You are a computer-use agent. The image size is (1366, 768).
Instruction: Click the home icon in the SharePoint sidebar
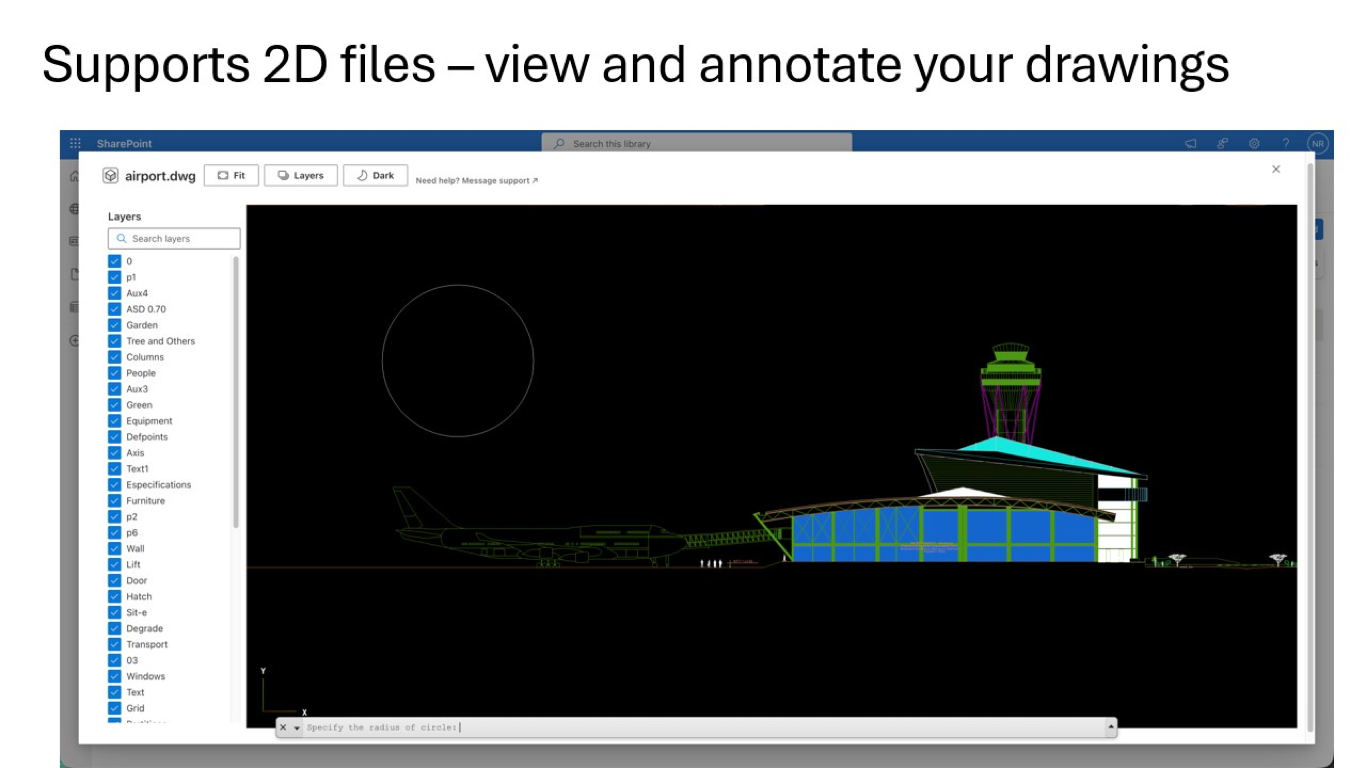(74, 174)
